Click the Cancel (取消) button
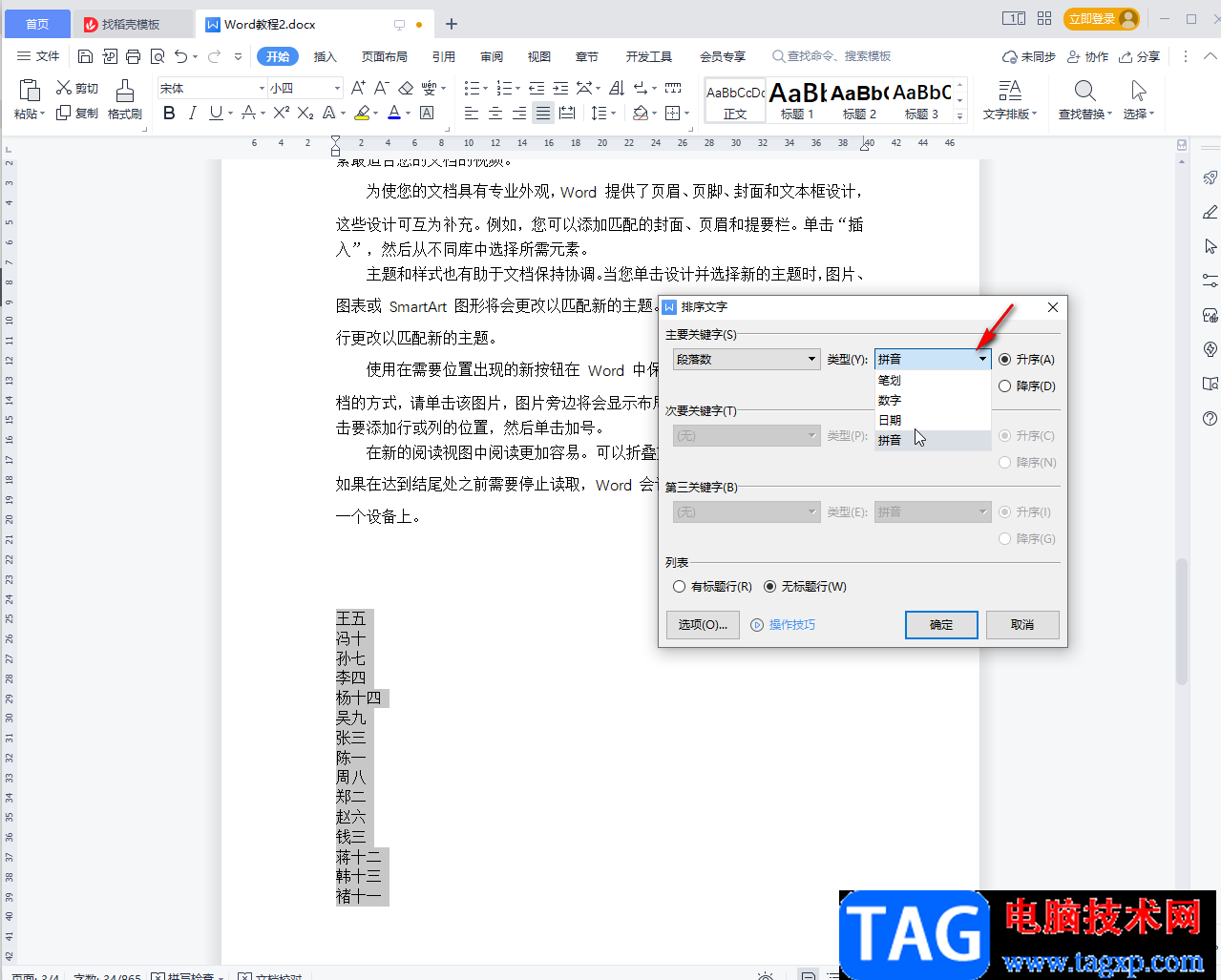The height and width of the screenshot is (980, 1221). click(x=1022, y=625)
